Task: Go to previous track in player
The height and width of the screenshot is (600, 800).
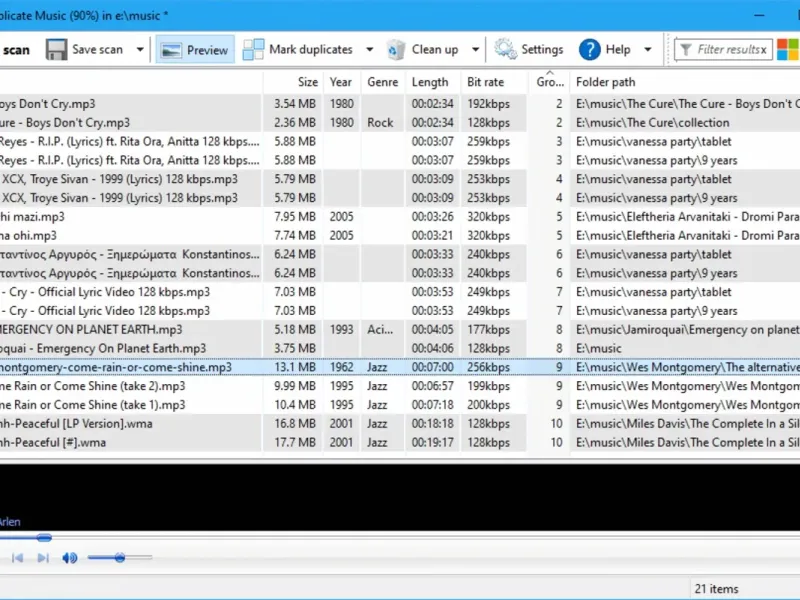Action: click(x=17, y=557)
